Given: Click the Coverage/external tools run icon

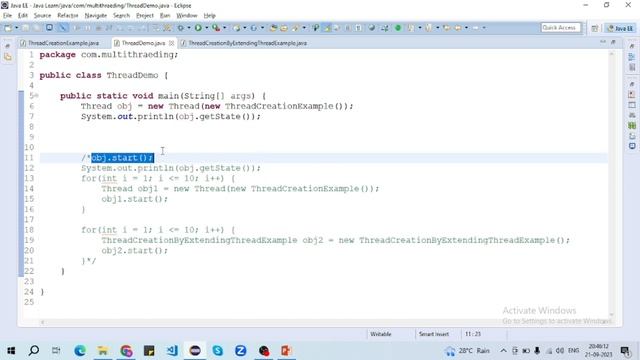Looking at the screenshot, I should 216,28.
